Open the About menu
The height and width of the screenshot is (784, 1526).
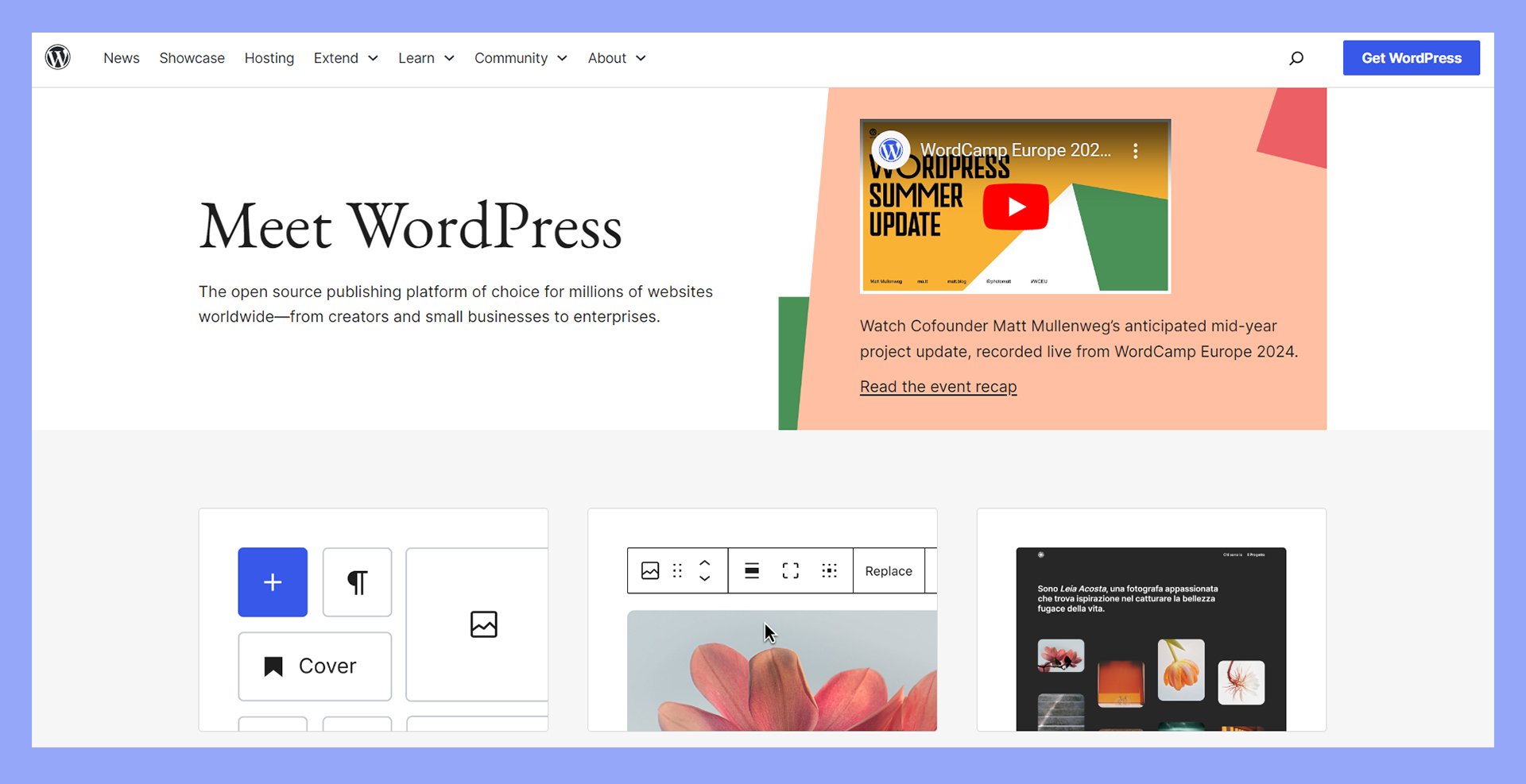coord(616,58)
